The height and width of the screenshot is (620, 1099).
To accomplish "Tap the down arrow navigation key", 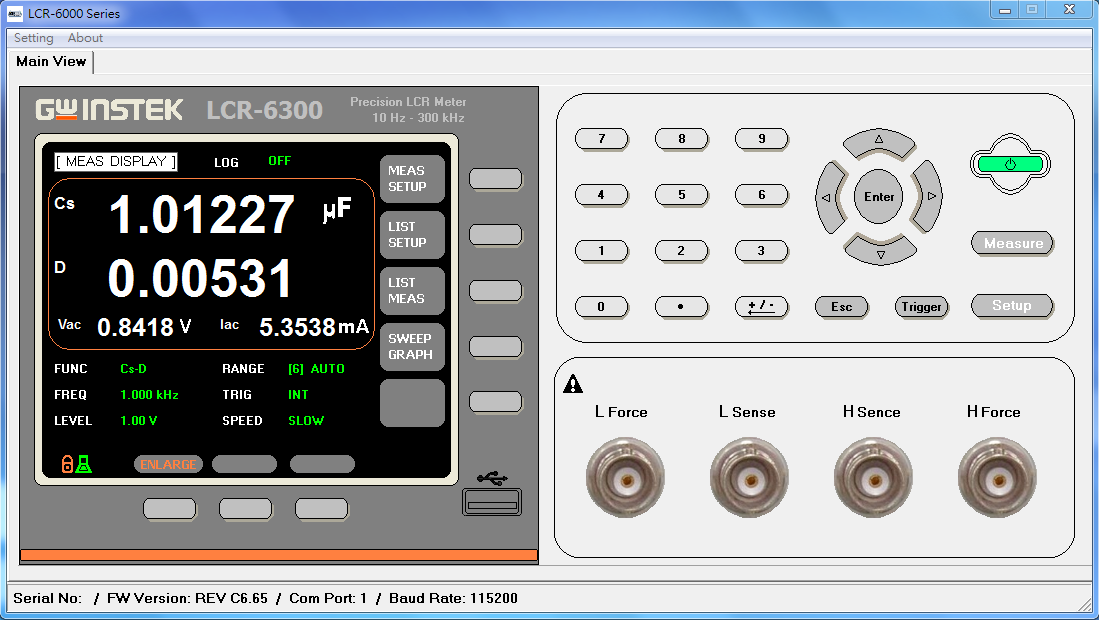I will (x=880, y=251).
